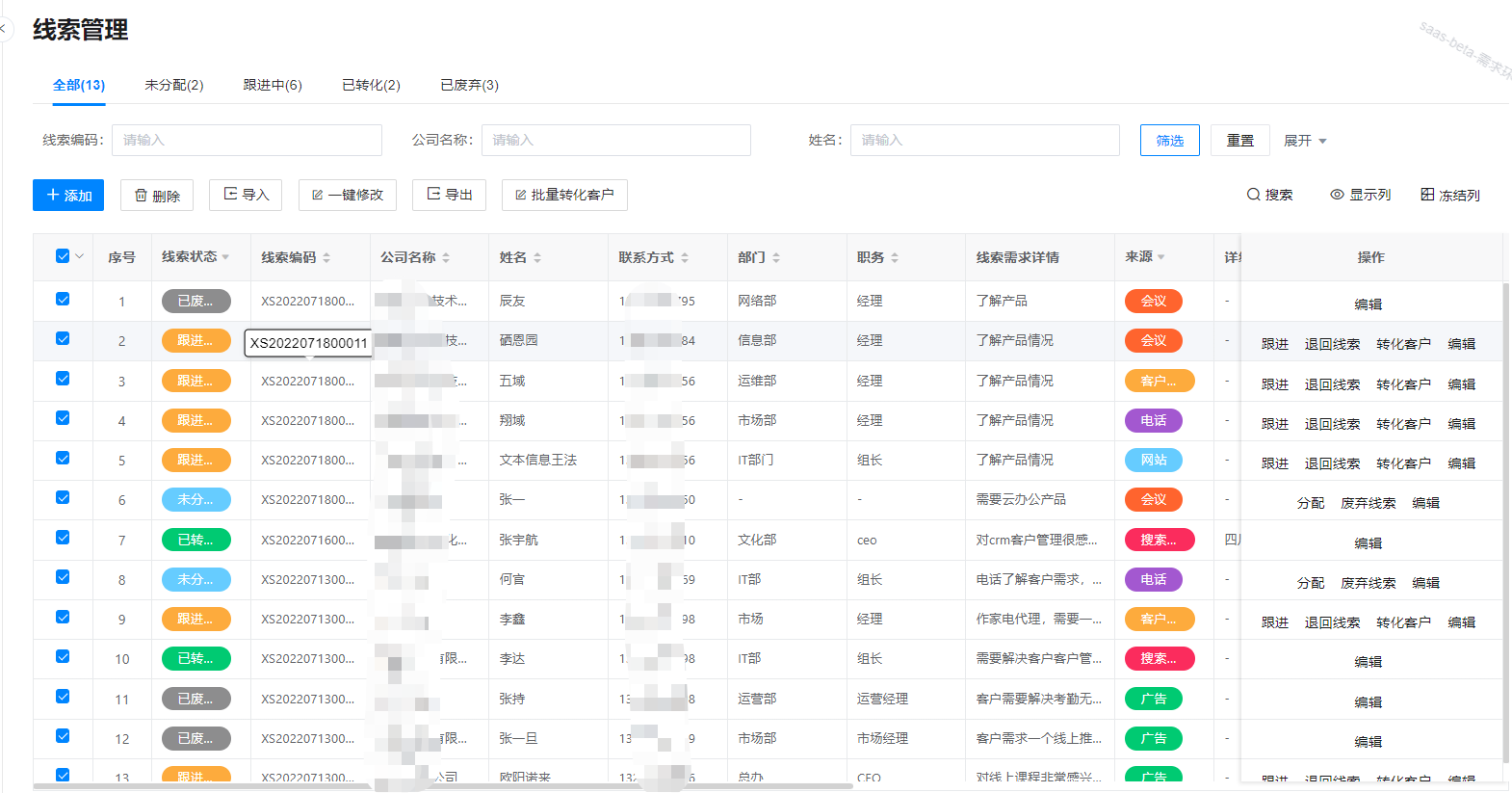This screenshot has height=793, width=1512.
Task: Click 编辑 link in row 7
Action: 1369,543
